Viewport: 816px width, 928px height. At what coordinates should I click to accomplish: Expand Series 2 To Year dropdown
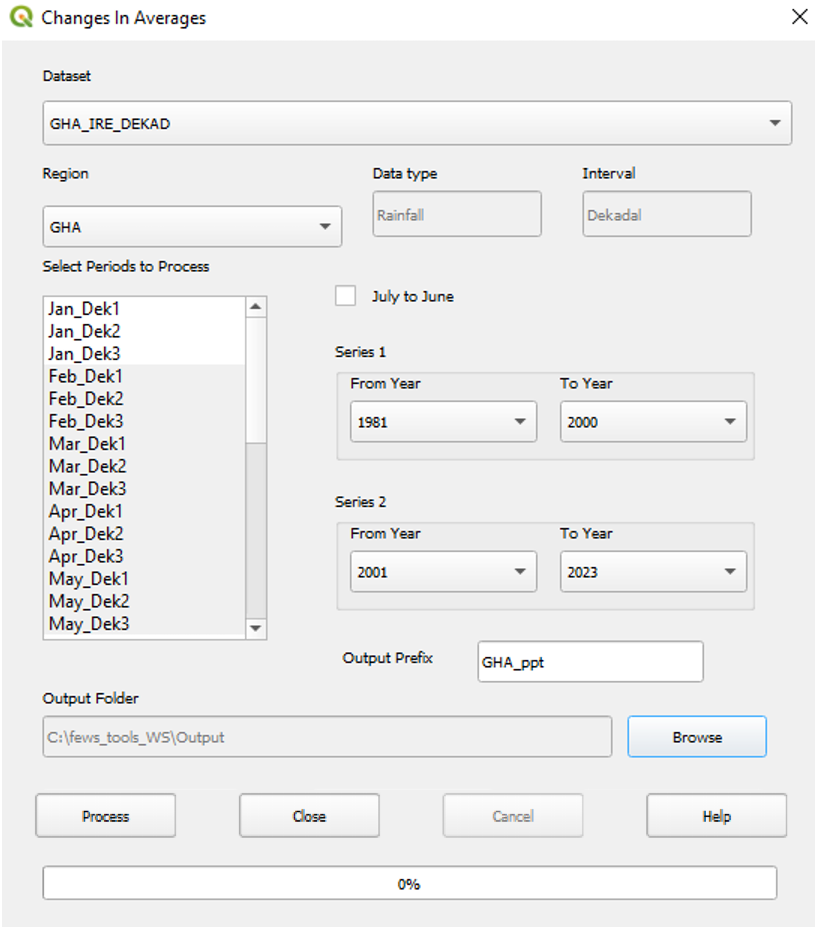click(653, 572)
